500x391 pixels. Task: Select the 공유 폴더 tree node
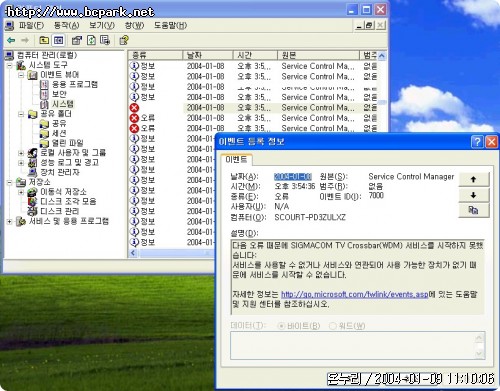[x=56, y=114]
